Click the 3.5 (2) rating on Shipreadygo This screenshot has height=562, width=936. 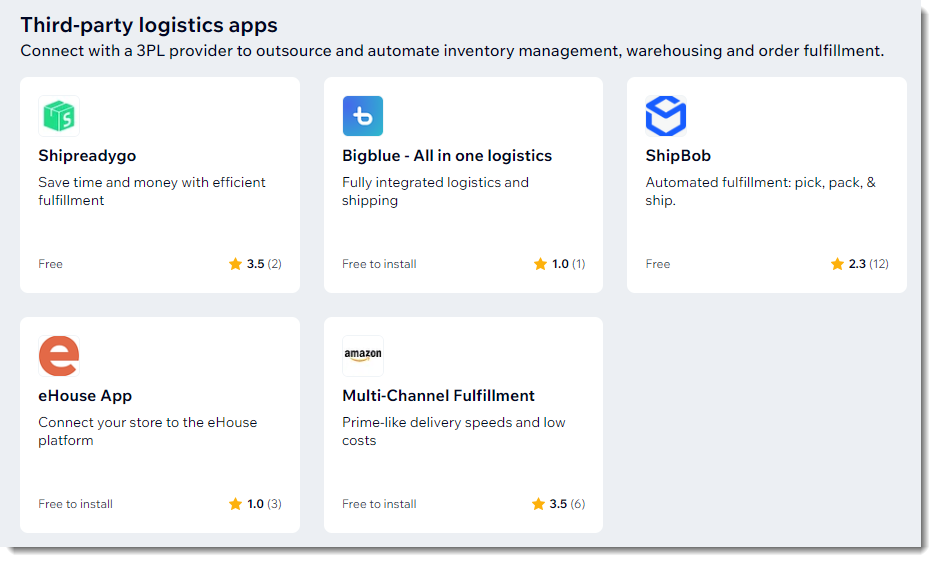click(255, 264)
